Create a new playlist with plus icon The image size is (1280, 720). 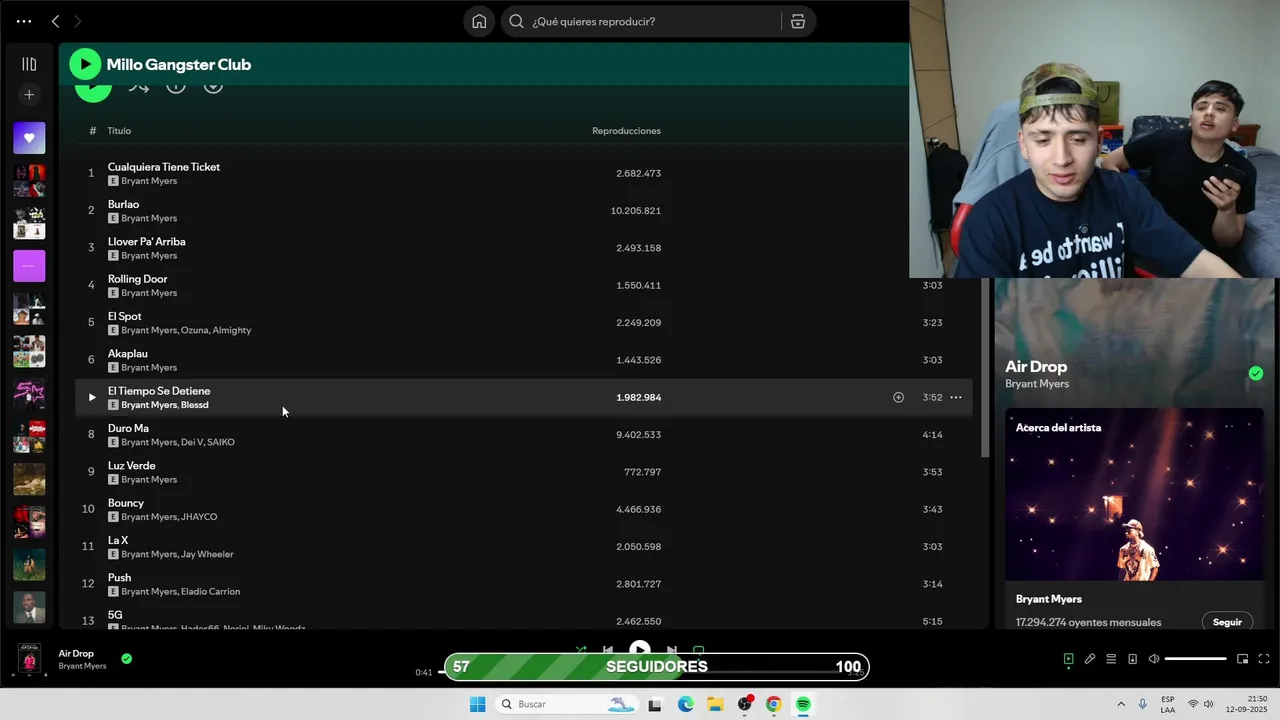point(29,95)
